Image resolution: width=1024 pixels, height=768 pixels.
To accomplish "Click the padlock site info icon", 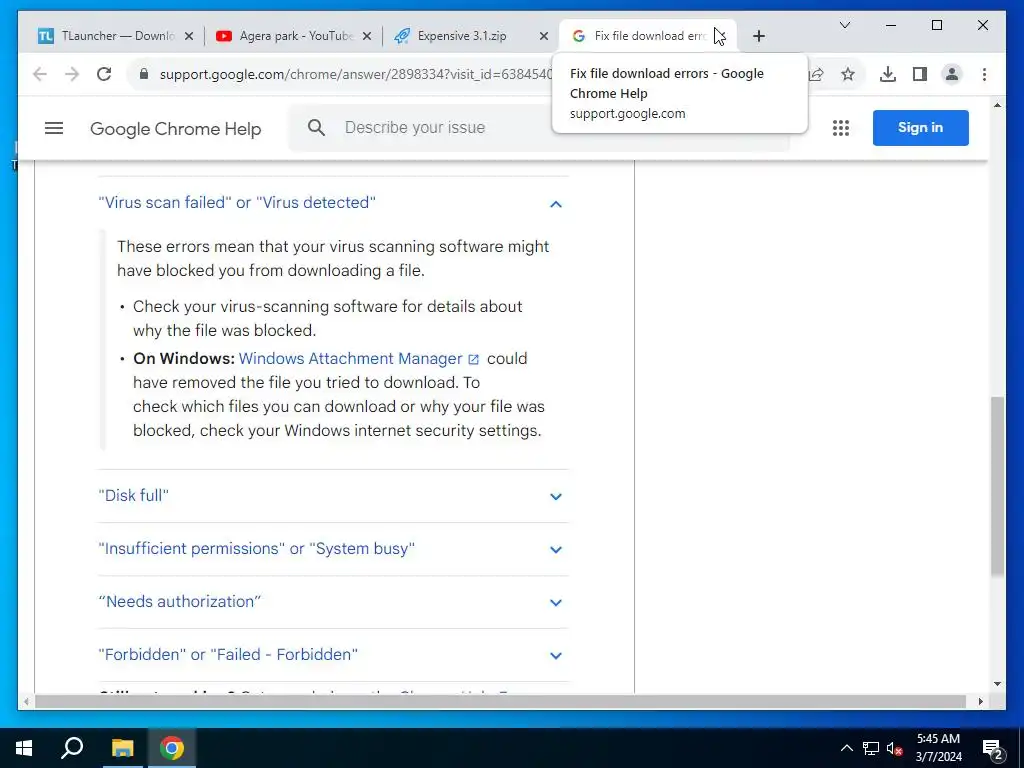I will (x=144, y=74).
